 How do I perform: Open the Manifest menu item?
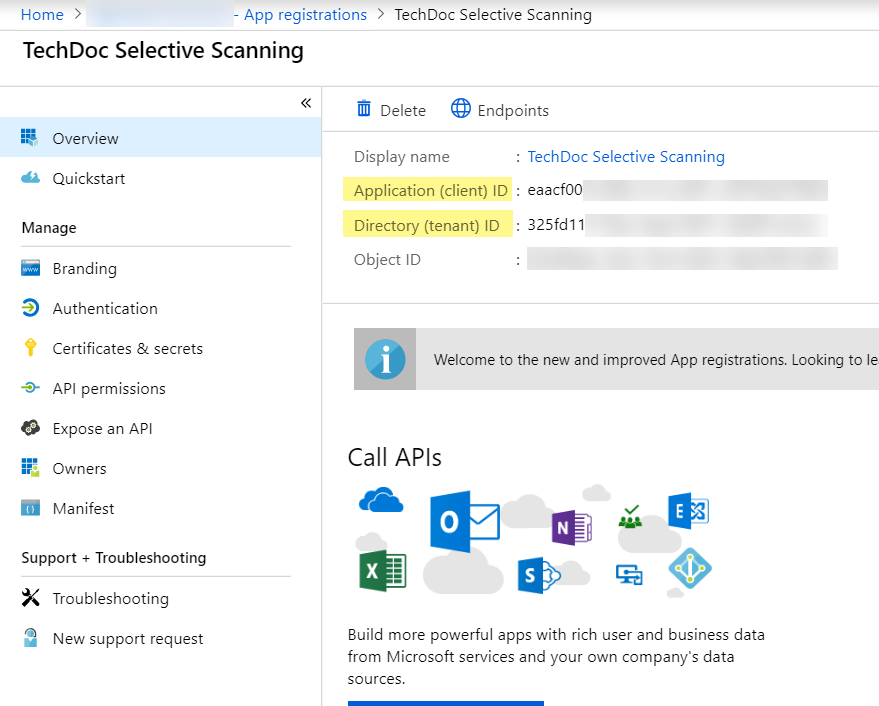pos(83,508)
